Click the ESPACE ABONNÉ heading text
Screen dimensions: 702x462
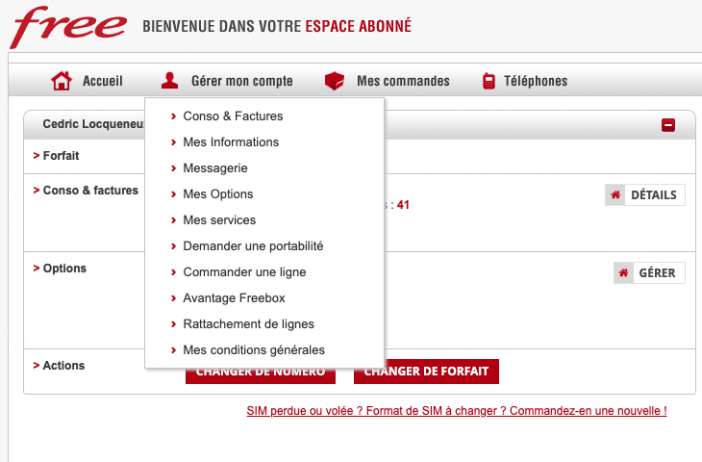click(358, 26)
